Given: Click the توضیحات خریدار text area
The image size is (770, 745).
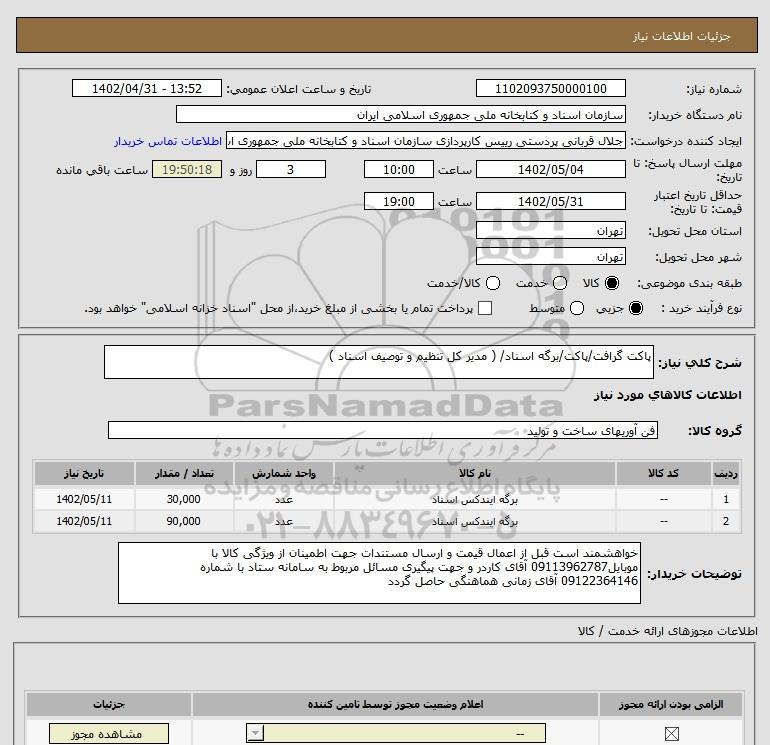Looking at the screenshot, I should [x=379, y=573].
